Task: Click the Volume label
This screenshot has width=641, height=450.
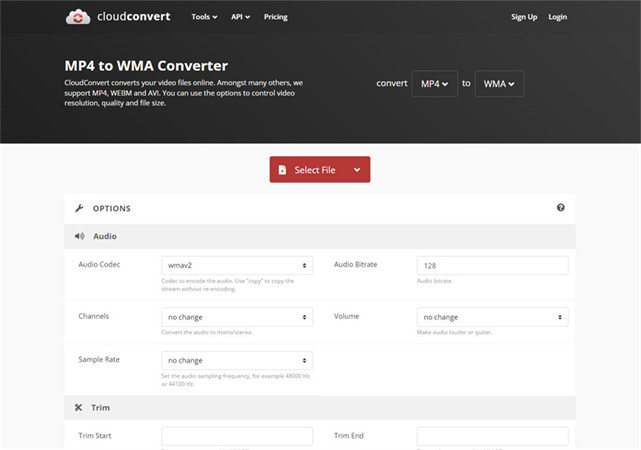Action: tap(346, 316)
